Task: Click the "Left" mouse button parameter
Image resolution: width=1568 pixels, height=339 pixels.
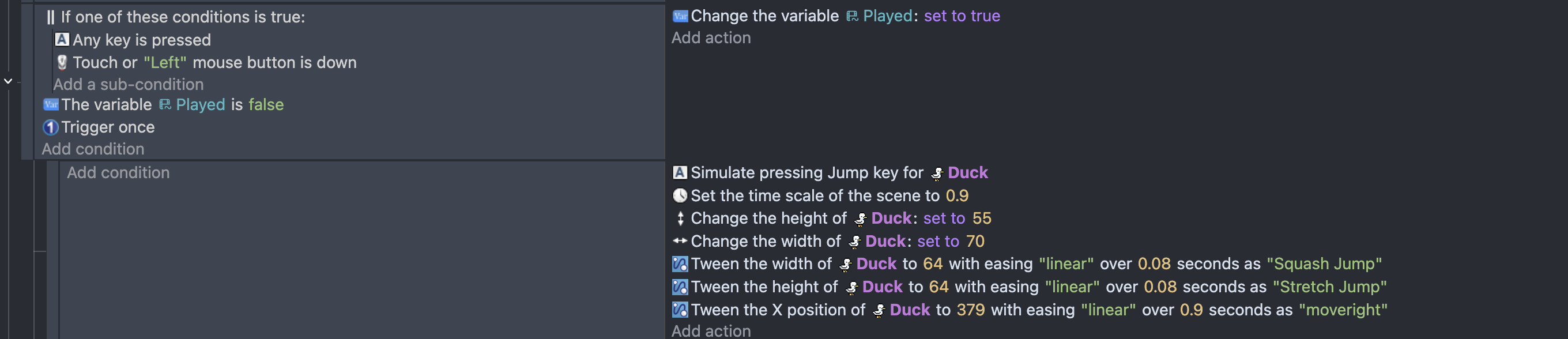Action: 165,62
